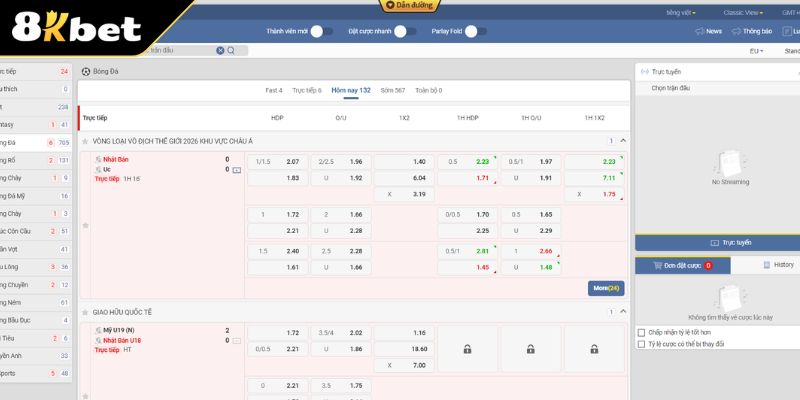Collapse the Giao Hữu Quốc Tế league section

coord(624,312)
